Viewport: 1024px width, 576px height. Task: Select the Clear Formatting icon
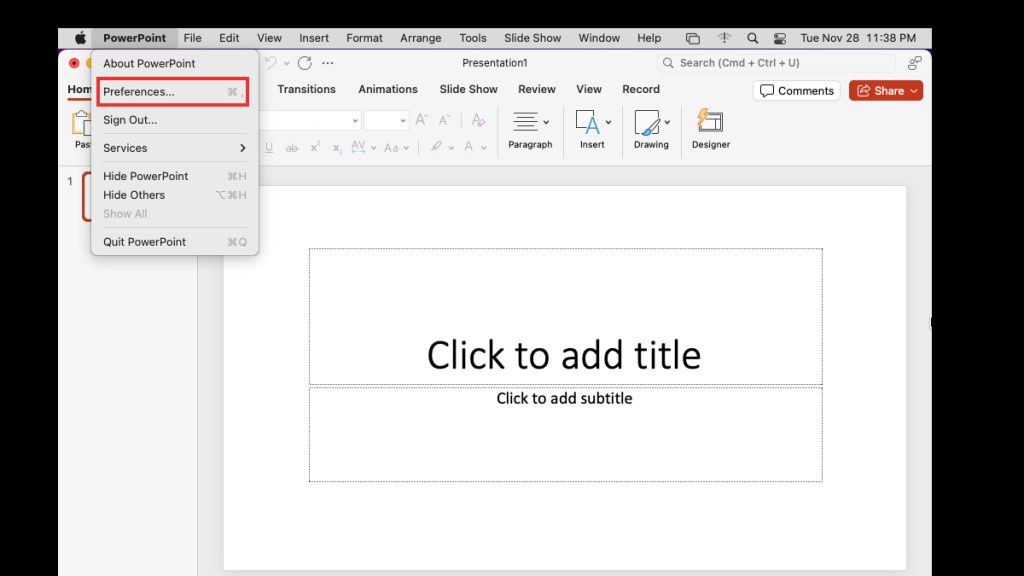[x=477, y=119]
